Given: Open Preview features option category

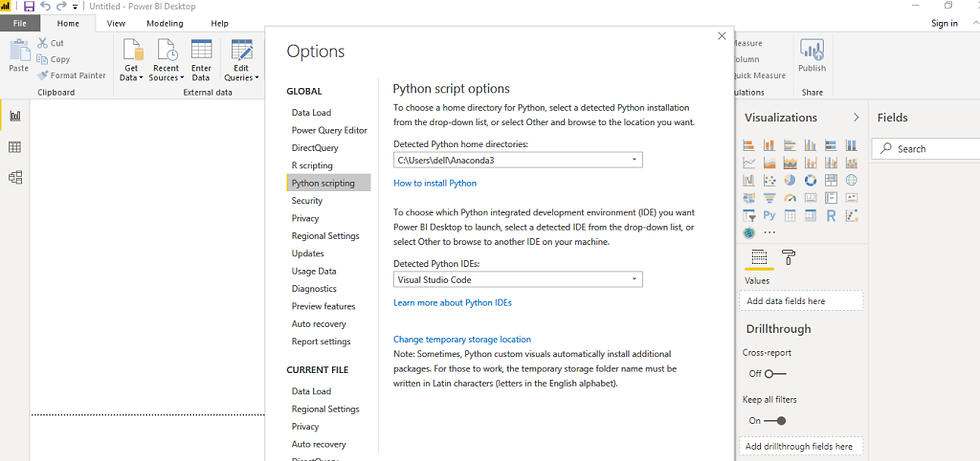Looking at the screenshot, I should [x=323, y=306].
